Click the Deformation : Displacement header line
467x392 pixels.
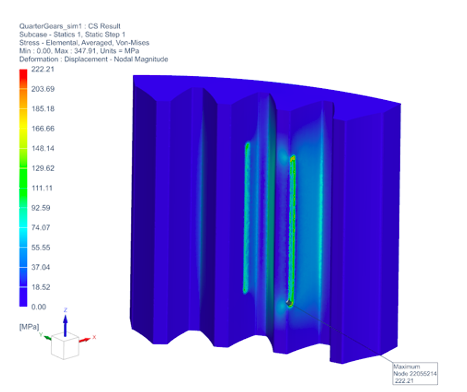coord(93,59)
